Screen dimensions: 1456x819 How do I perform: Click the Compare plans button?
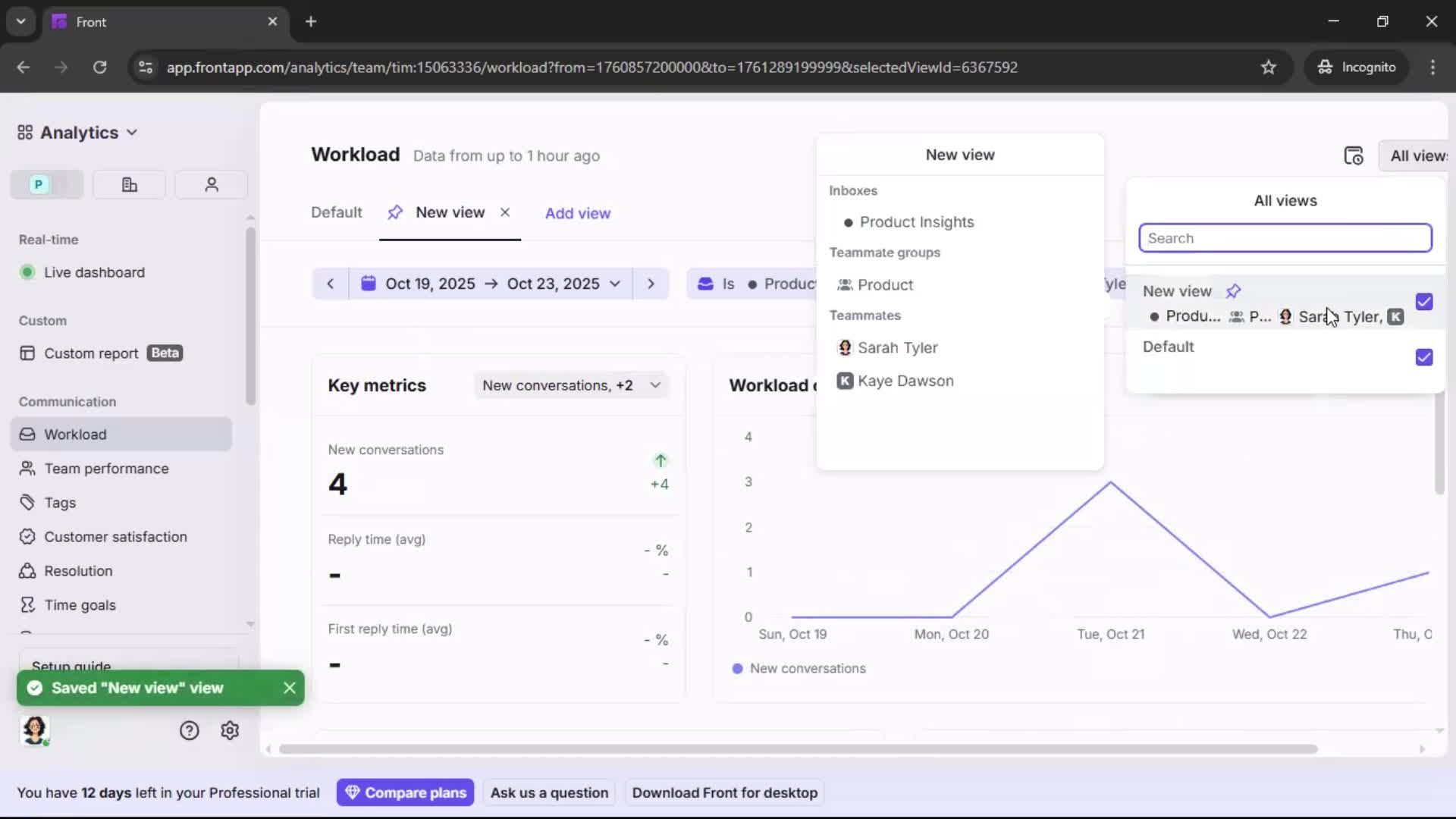pyautogui.click(x=405, y=792)
